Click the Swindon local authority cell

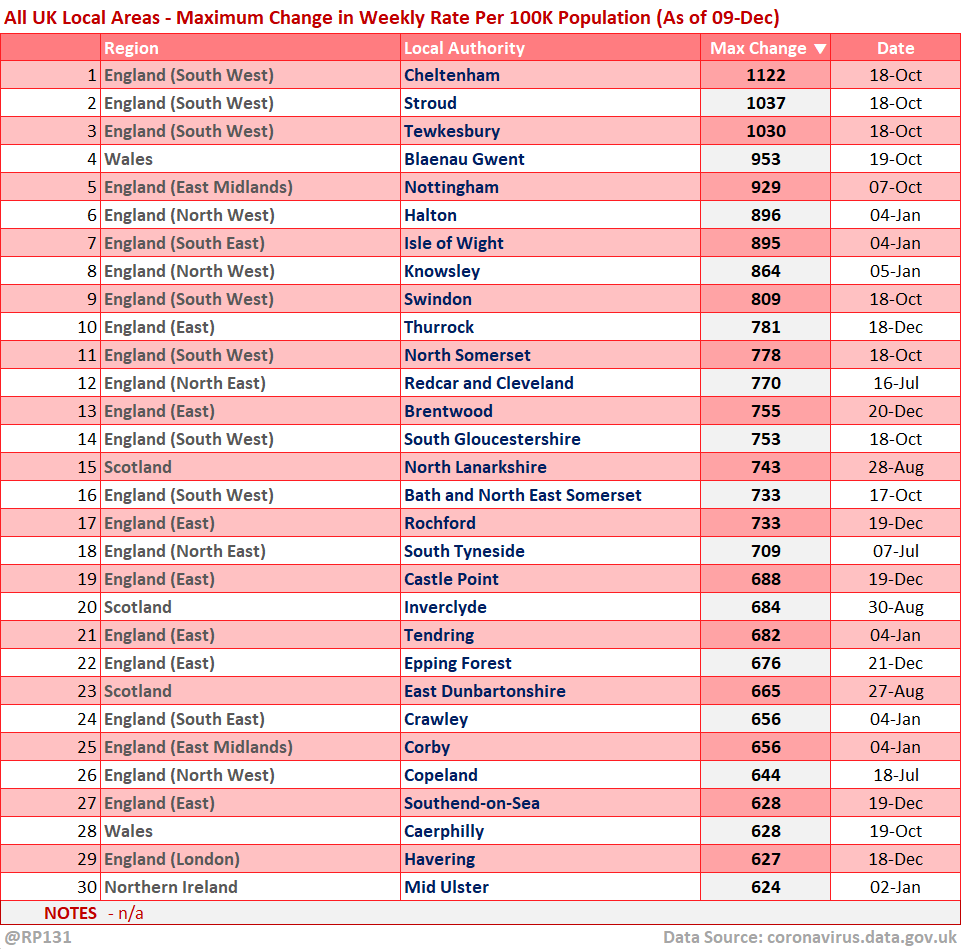tap(550, 299)
